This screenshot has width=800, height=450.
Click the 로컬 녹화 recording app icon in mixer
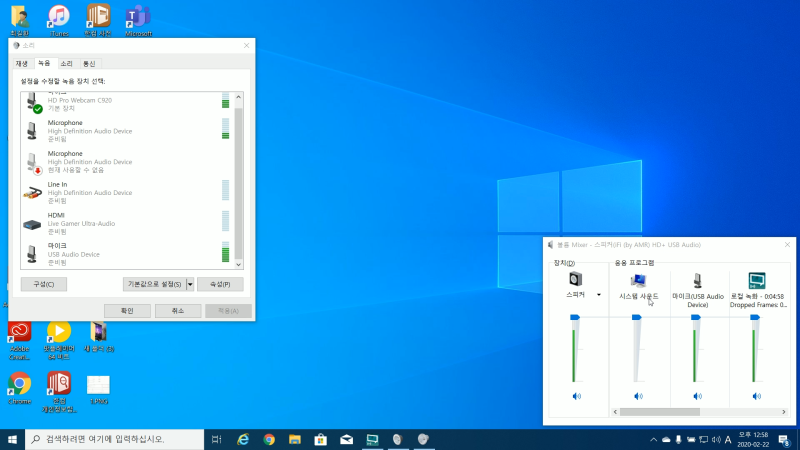tap(757, 280)
